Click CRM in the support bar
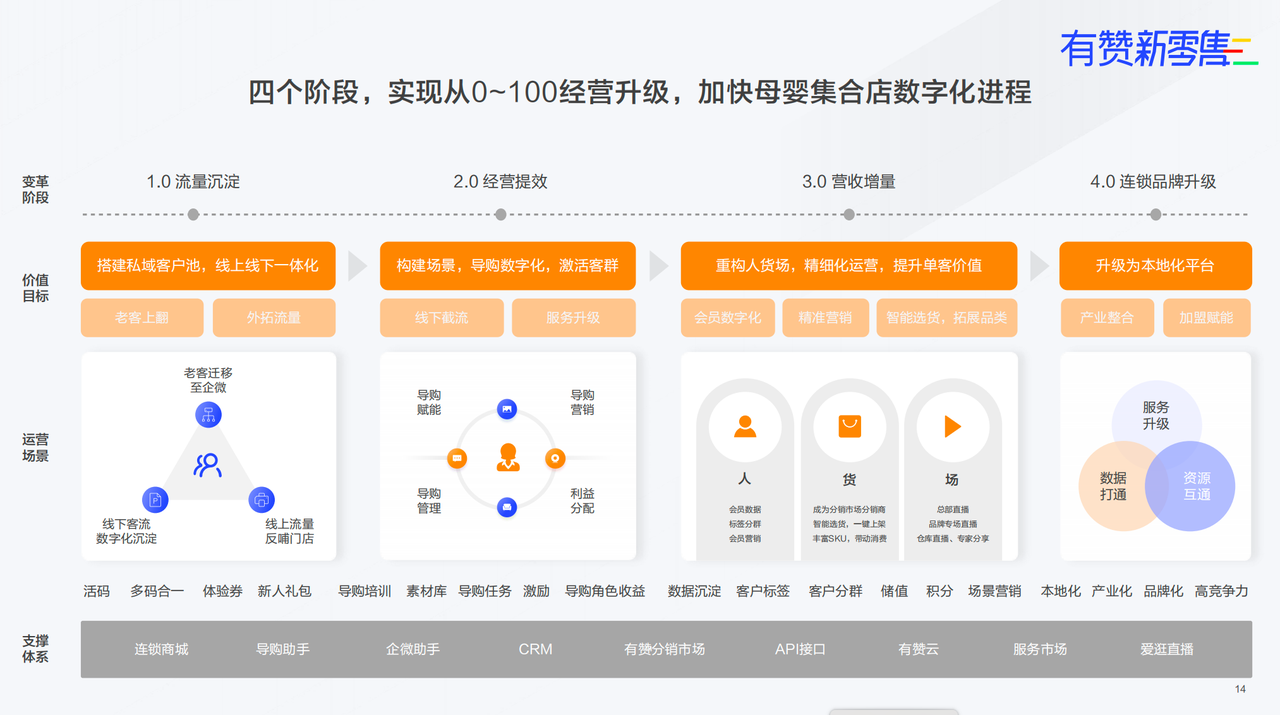This screenshot has height=715, width=1280. 535,649
